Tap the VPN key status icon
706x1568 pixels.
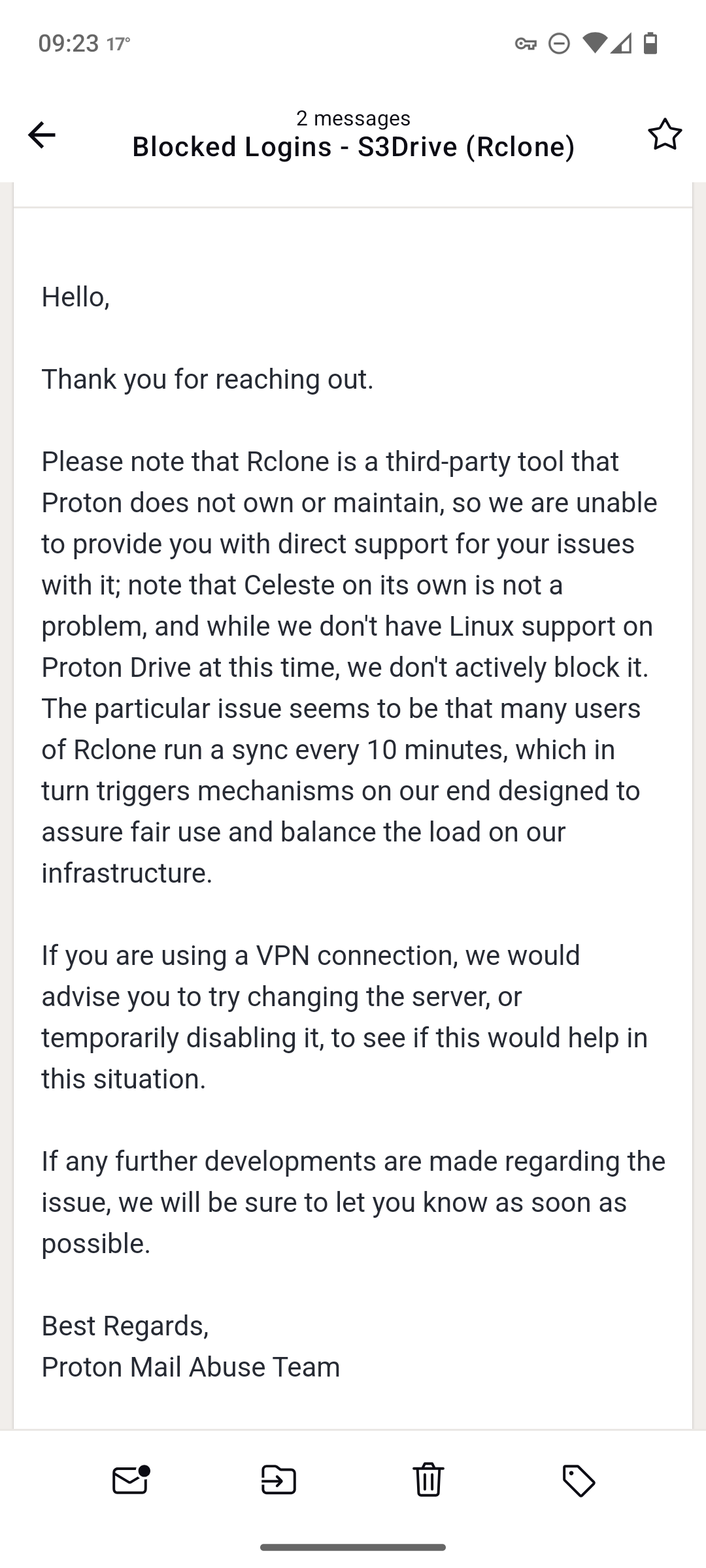(526, 44)
